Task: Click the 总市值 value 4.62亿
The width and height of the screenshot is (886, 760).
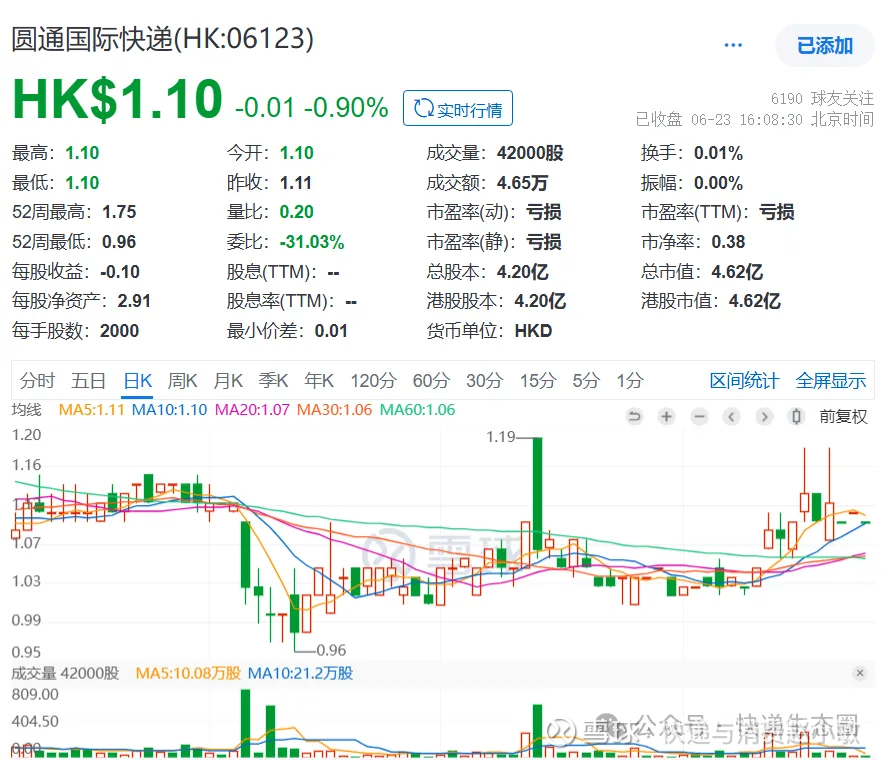Action: [x=737, y=272]
